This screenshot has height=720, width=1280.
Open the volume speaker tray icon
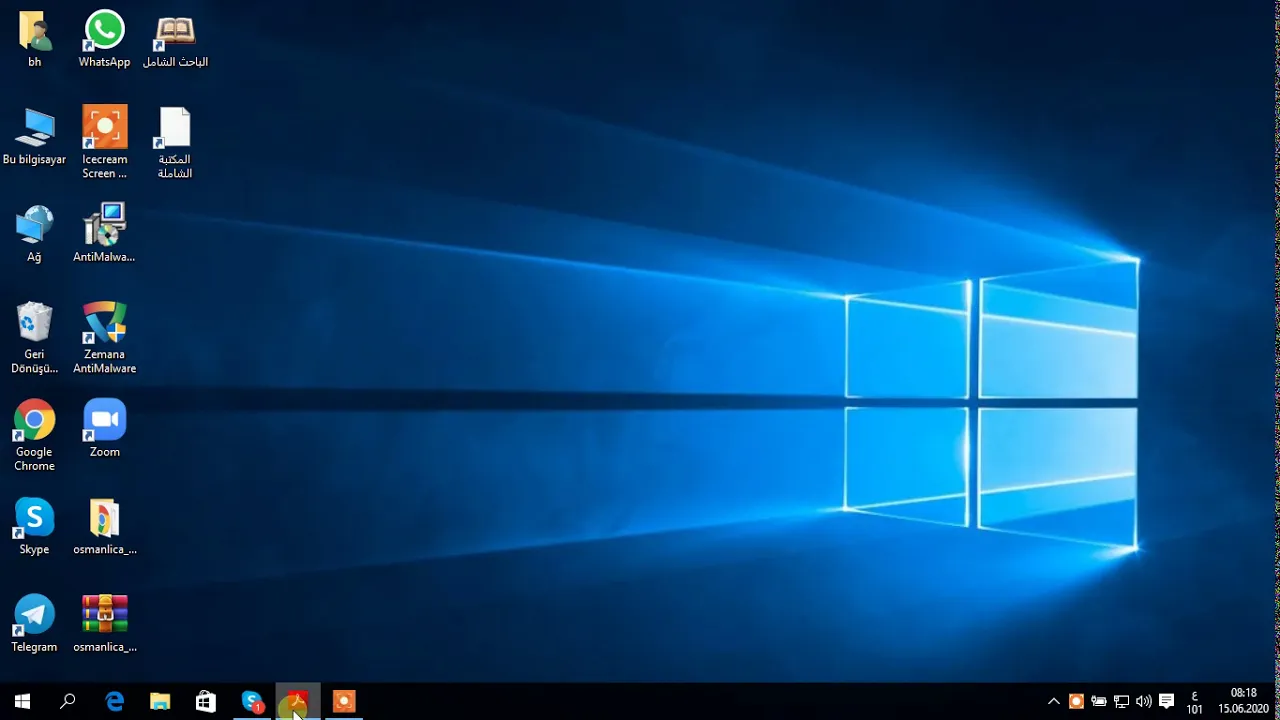[1144, 701]
